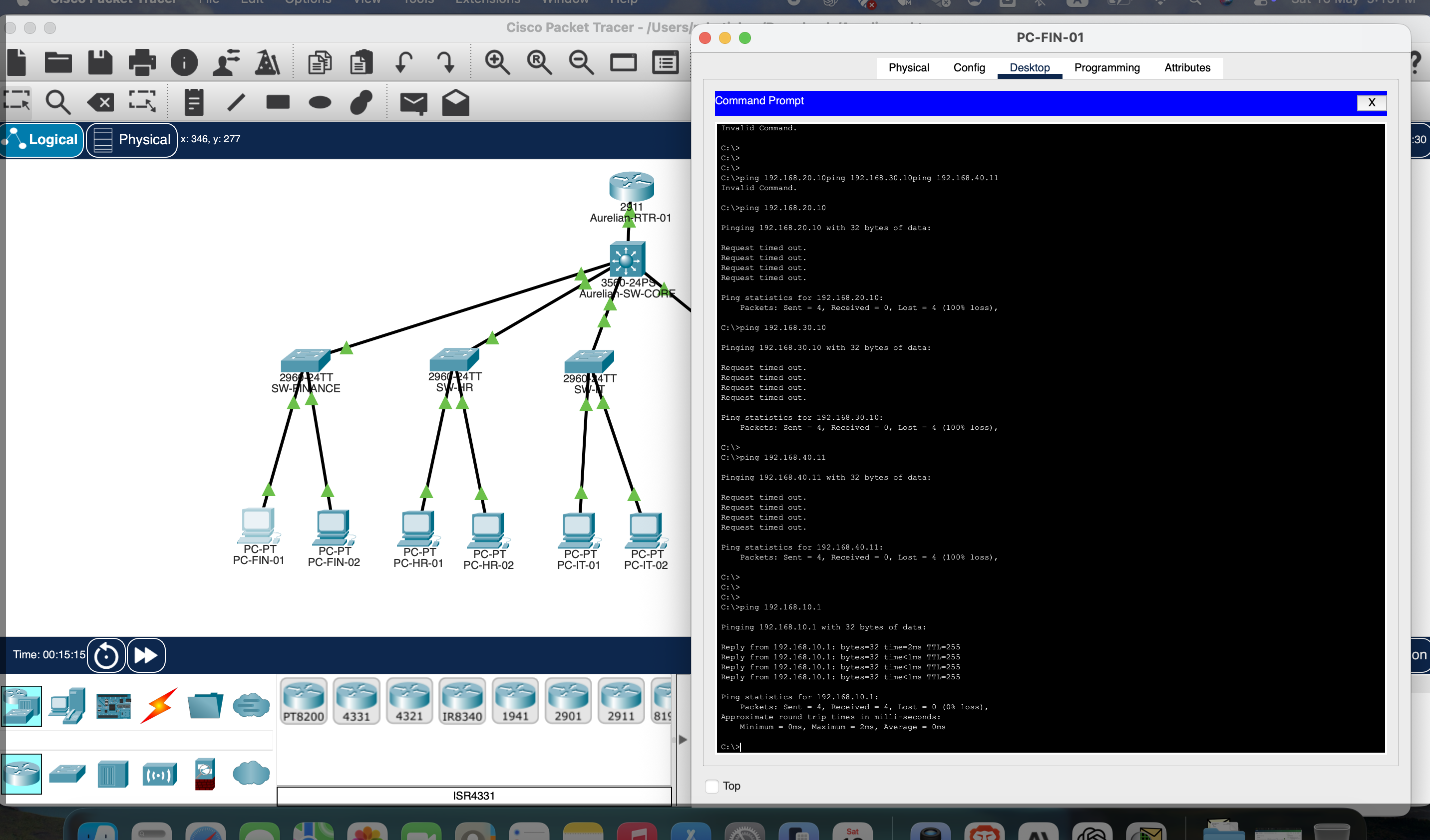Viewport: 1430px width, 840px height.
Task: Click the New file icon in the toolbar
Action: coord(17,62)
